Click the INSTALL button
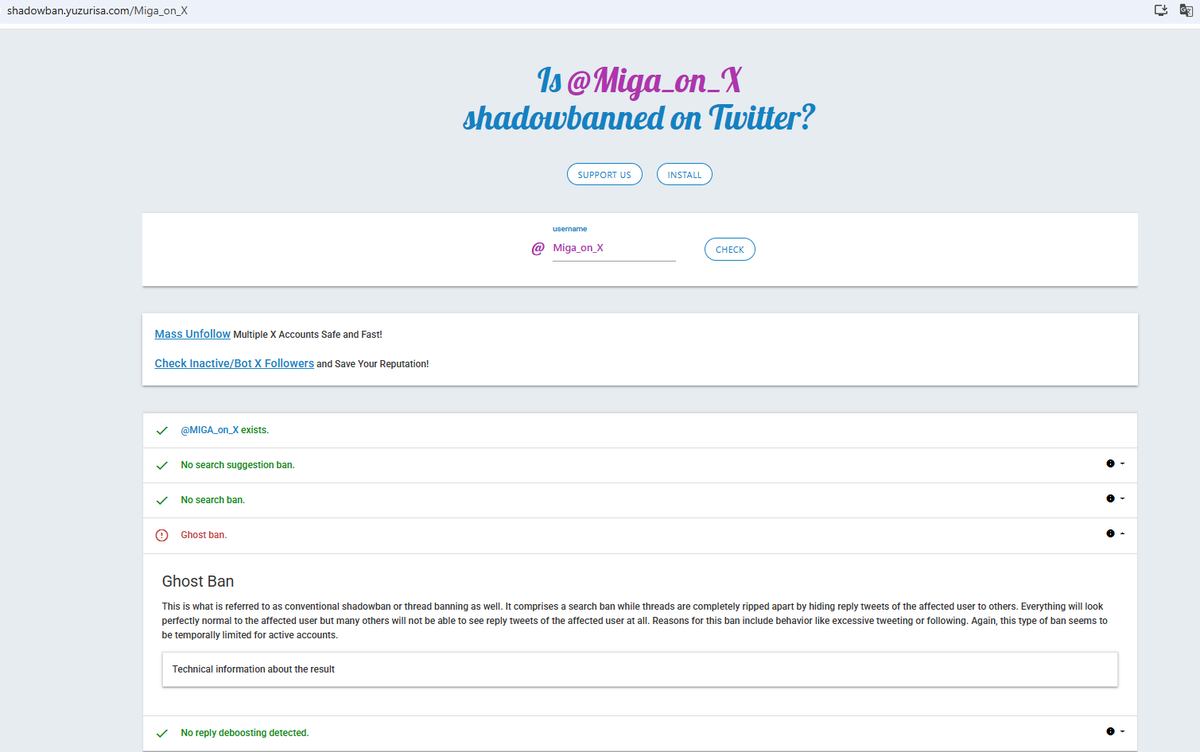 pos(684,174)
